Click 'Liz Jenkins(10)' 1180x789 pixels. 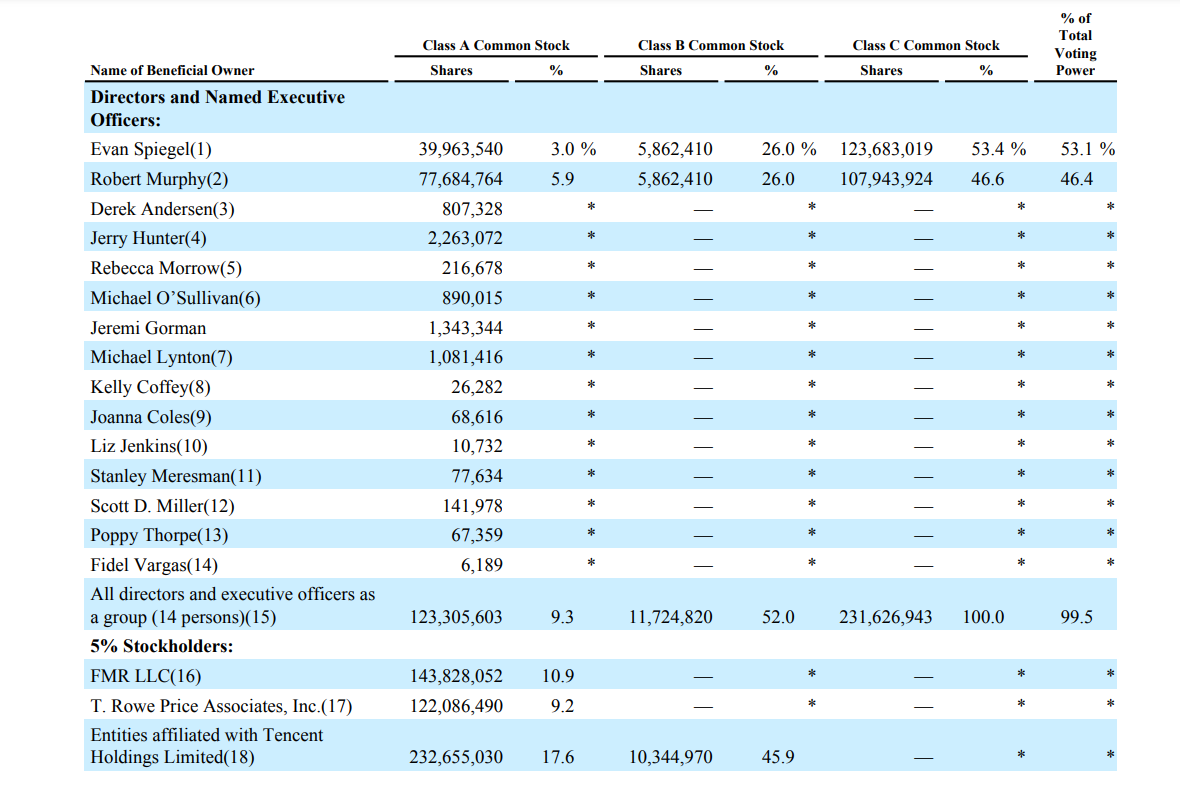(148, 446)
